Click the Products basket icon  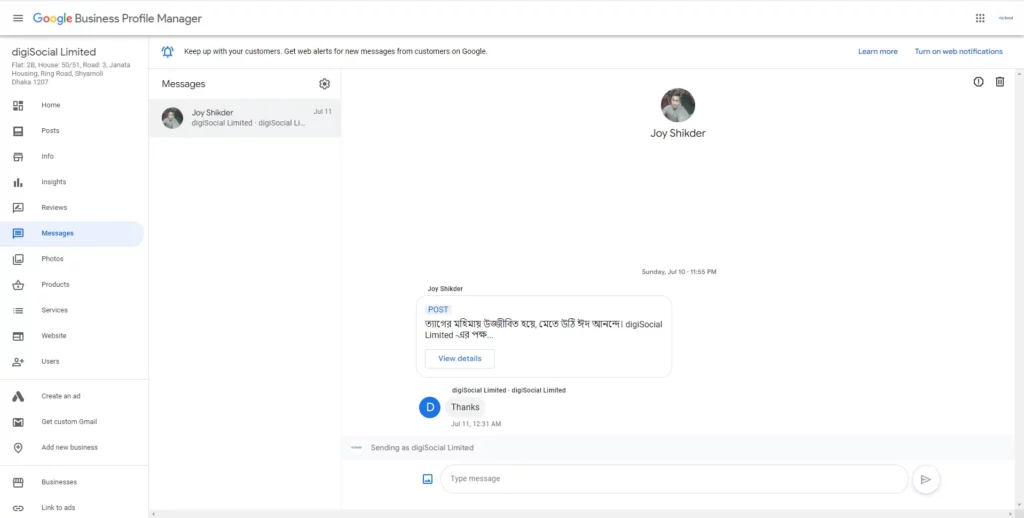pos(18,285)
